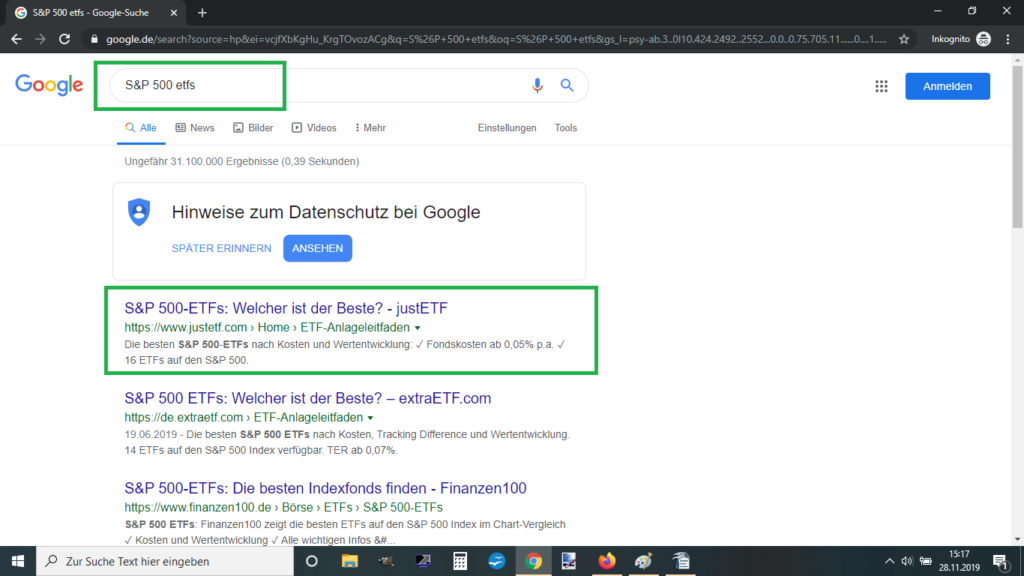Show hidden system tray icons
This screenshot has height=576, width=1024.
click(889, 561)
